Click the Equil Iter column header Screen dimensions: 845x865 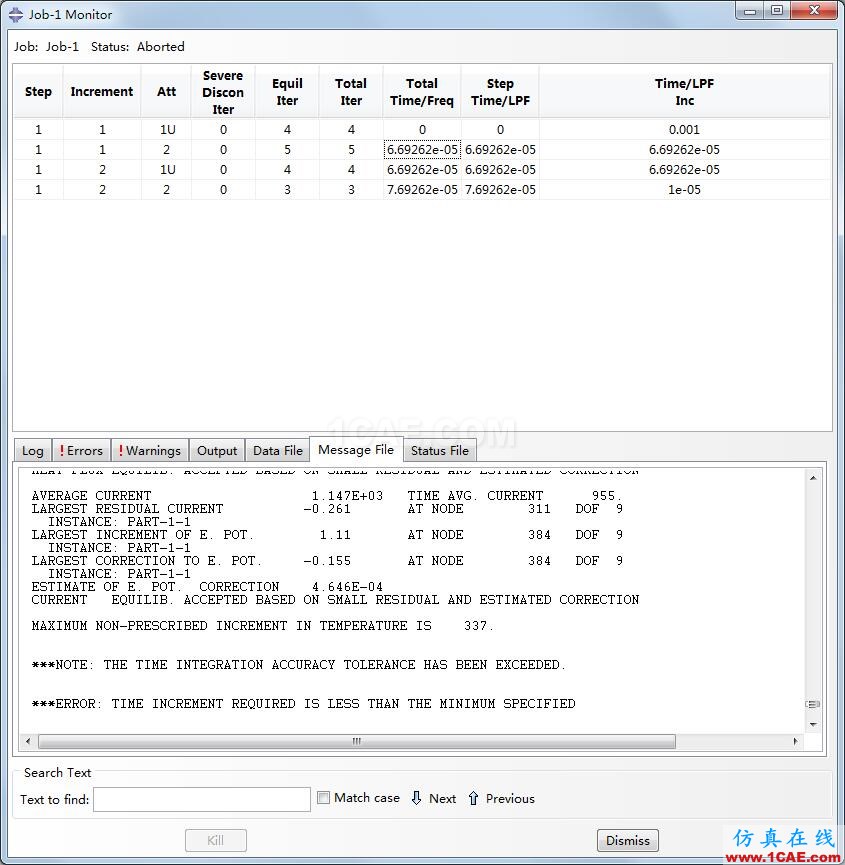click(x=287, y=92)
